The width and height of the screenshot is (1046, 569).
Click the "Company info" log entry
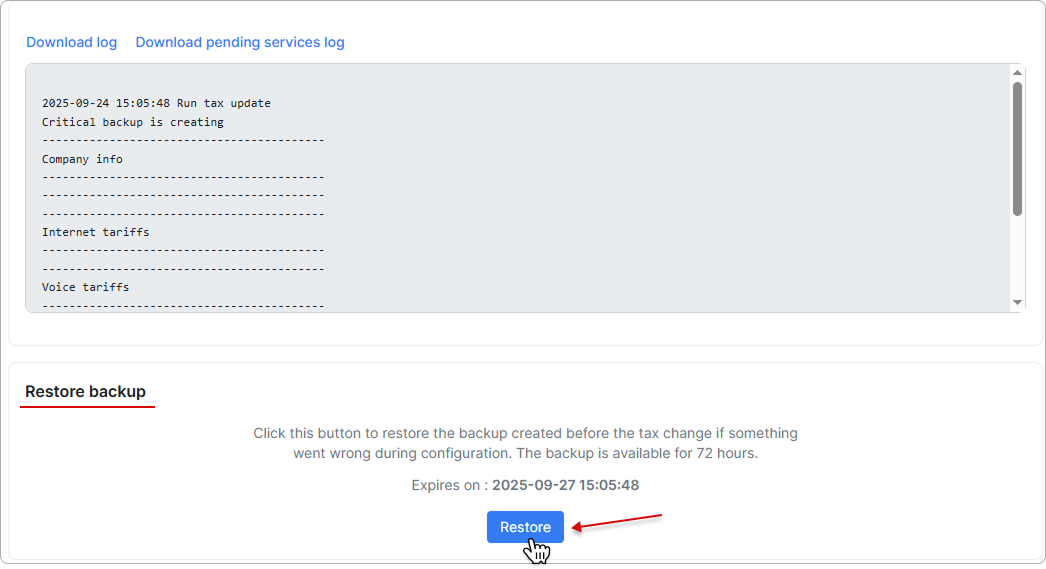82,159
